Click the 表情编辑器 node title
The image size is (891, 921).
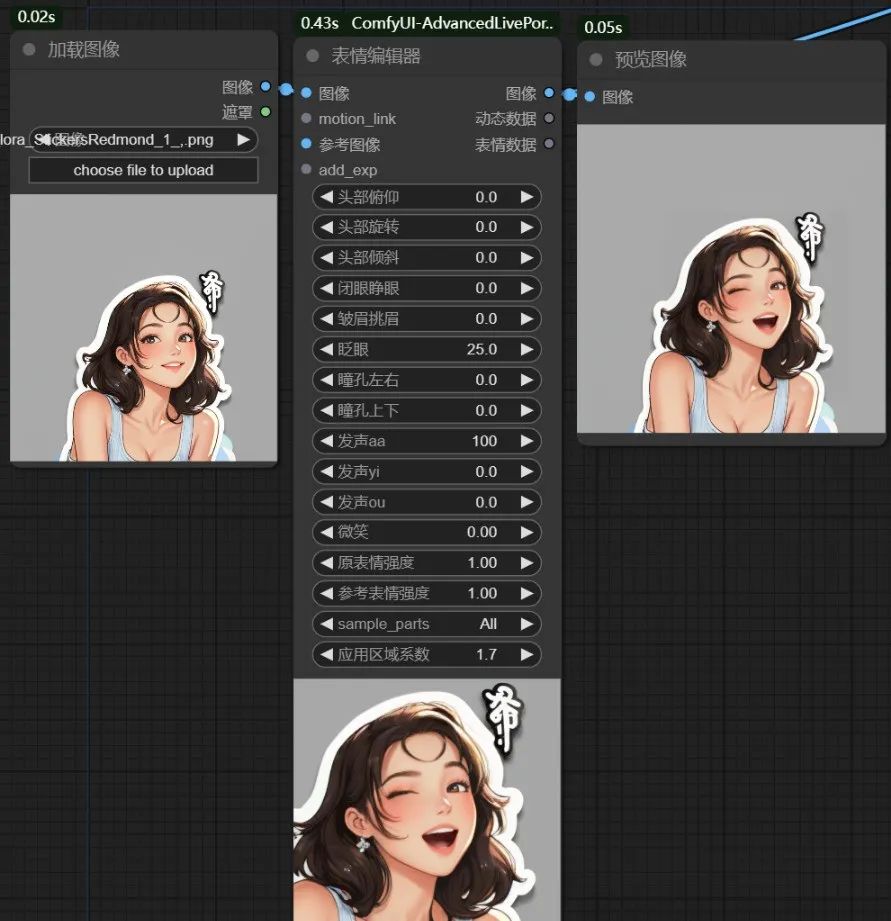376,56
